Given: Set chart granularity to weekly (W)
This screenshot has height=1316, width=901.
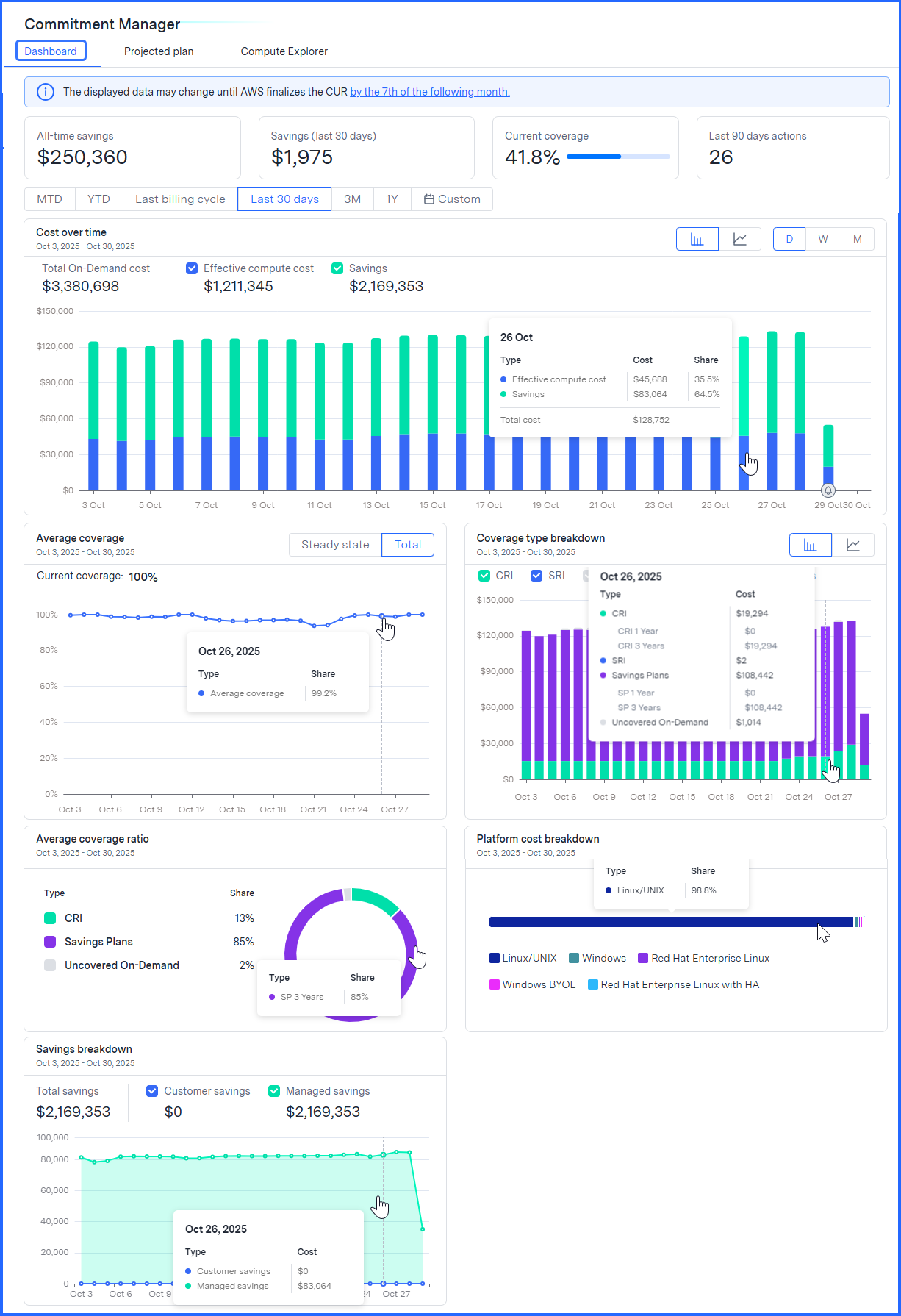Looking at the screenshot, I should coord(823,239).
